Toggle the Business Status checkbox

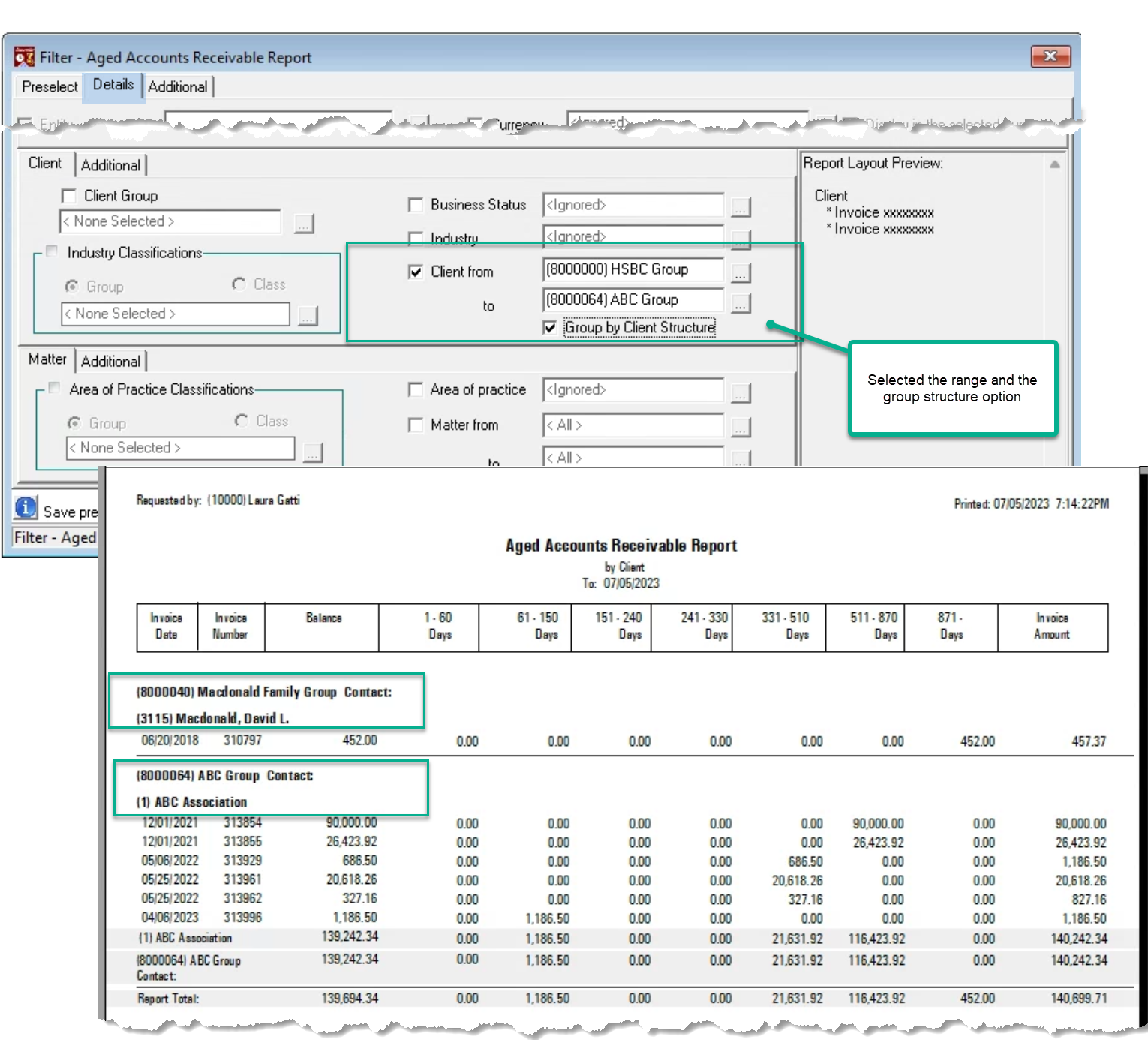point(415,205)
